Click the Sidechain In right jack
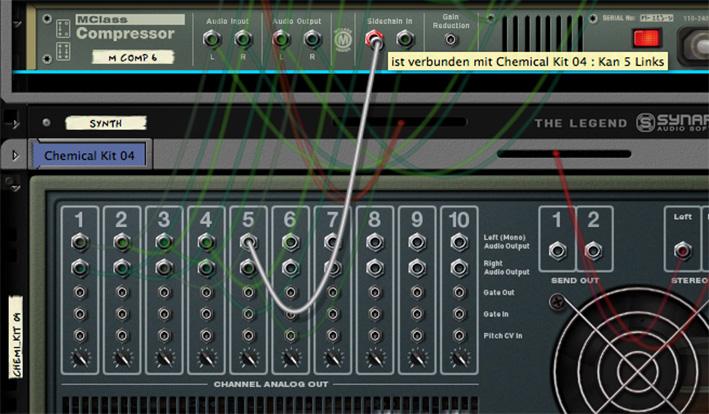 405,39
